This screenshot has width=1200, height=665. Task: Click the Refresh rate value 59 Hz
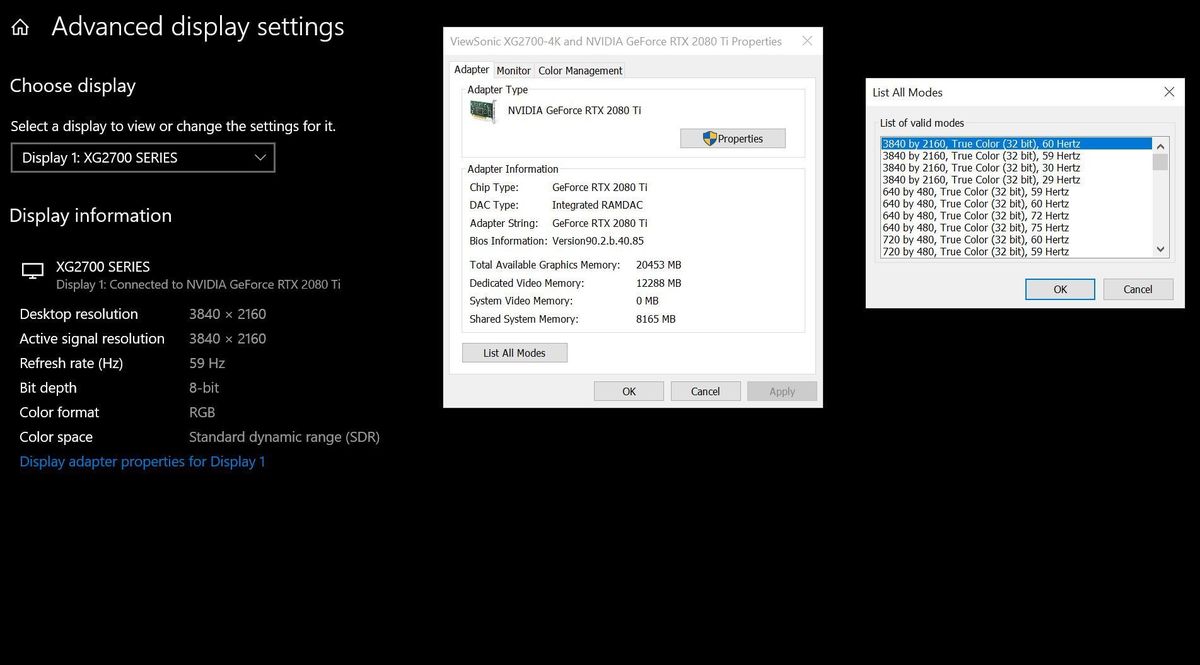[207, 363]
